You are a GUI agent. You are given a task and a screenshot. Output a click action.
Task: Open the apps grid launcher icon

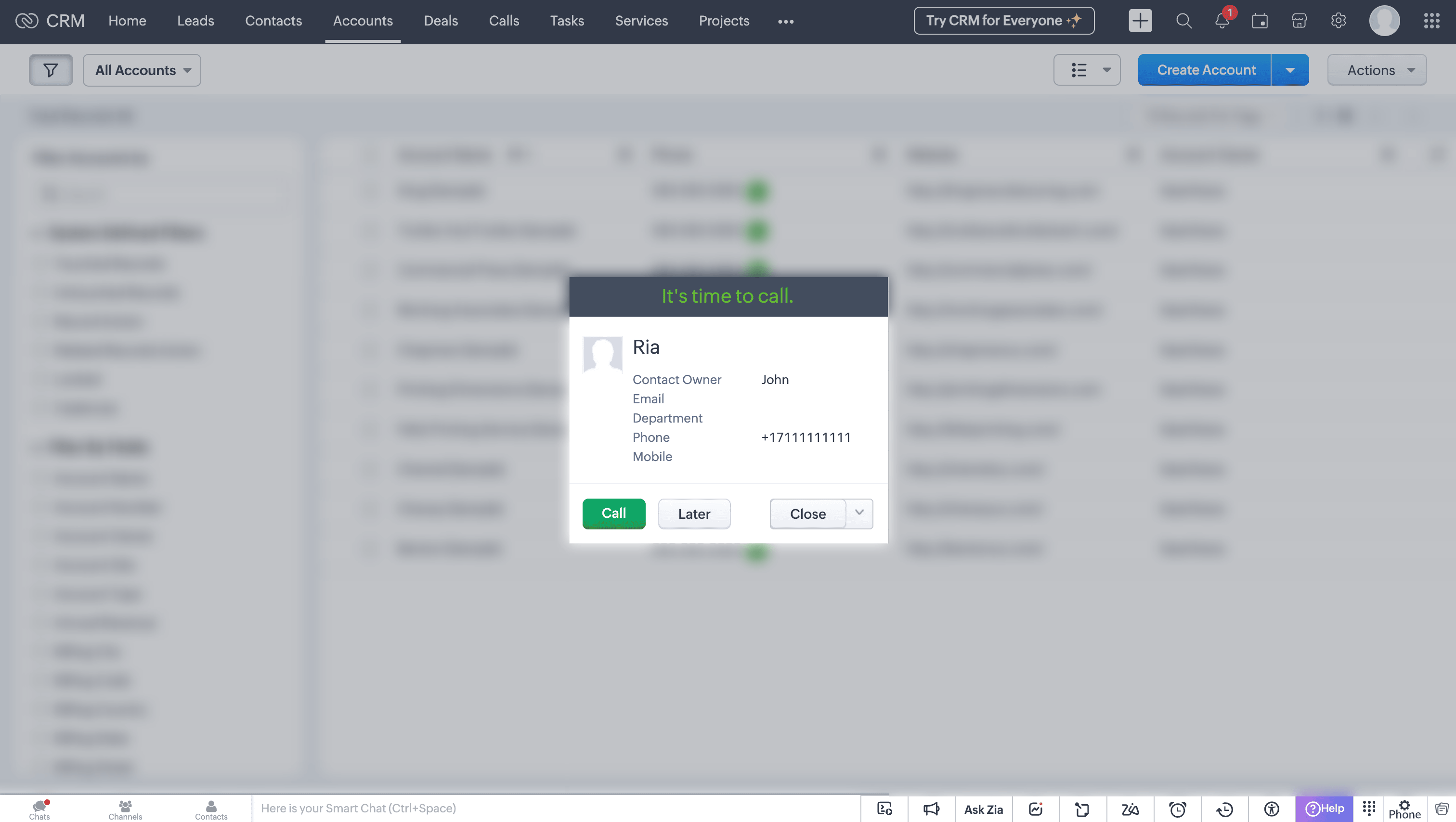(x=1431, y=21)
